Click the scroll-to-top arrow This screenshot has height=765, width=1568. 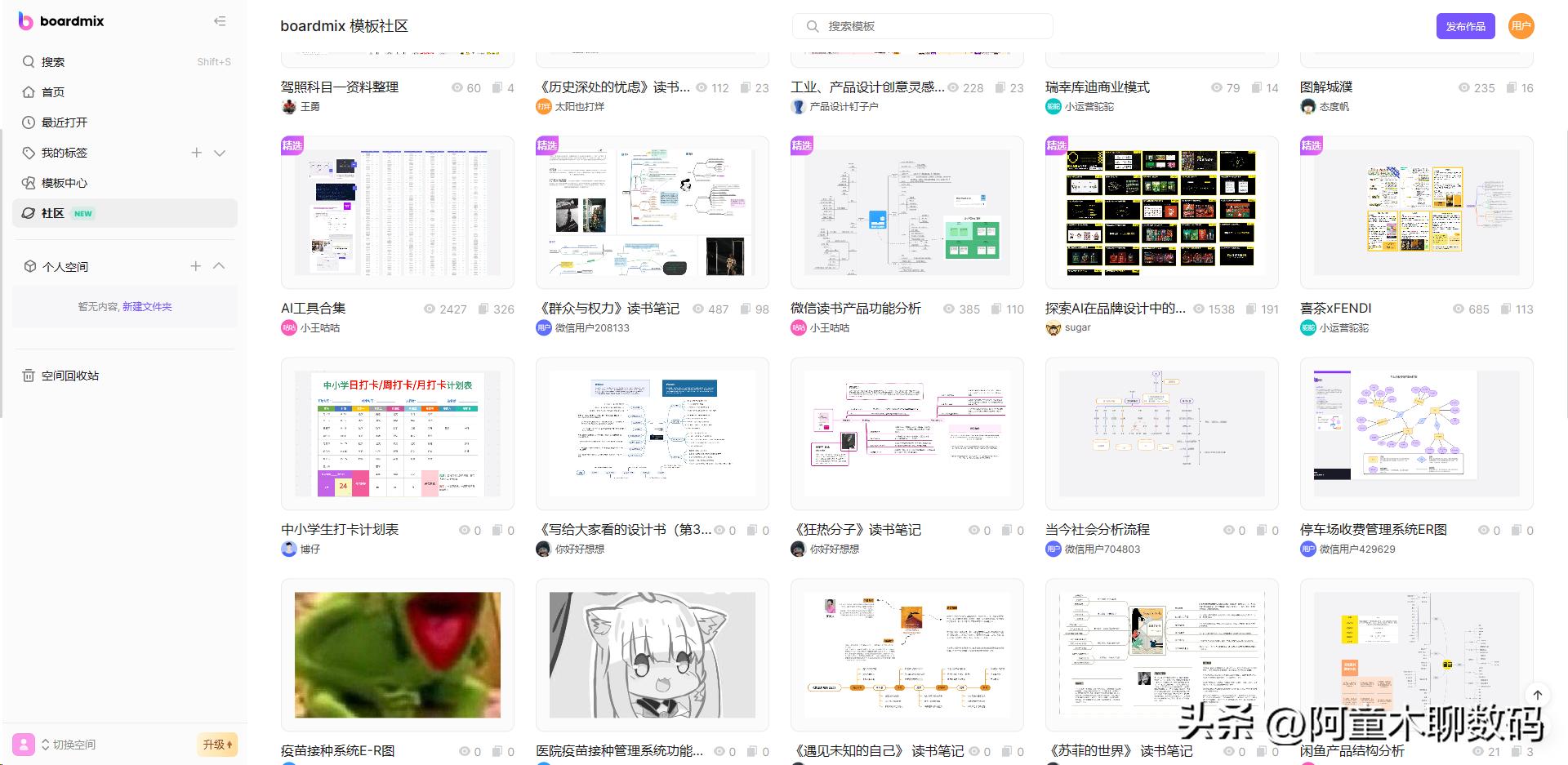[1539, 695]
